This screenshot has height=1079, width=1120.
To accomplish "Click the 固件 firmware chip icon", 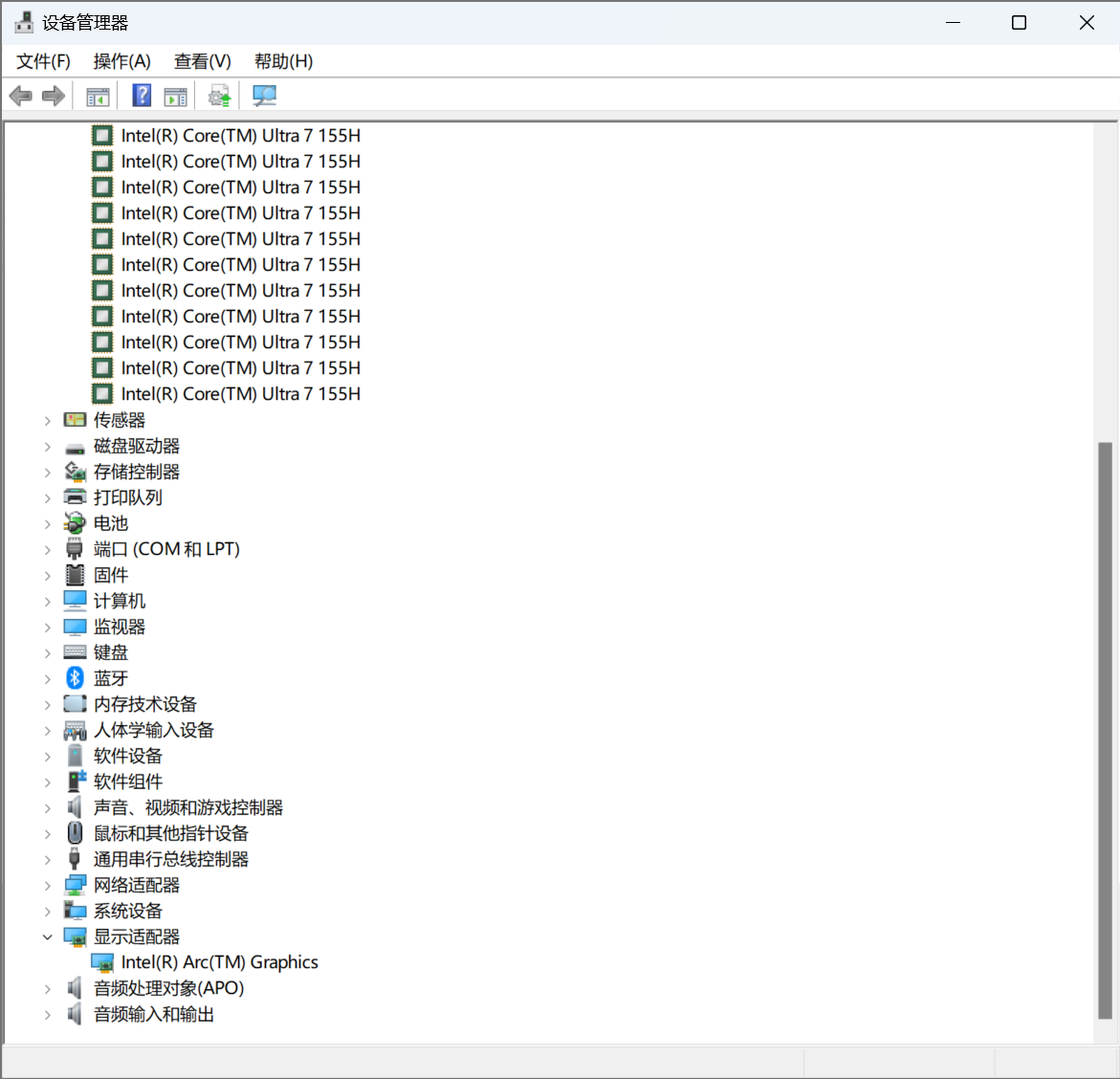I will pyautogui.click(x=75, y=575).
